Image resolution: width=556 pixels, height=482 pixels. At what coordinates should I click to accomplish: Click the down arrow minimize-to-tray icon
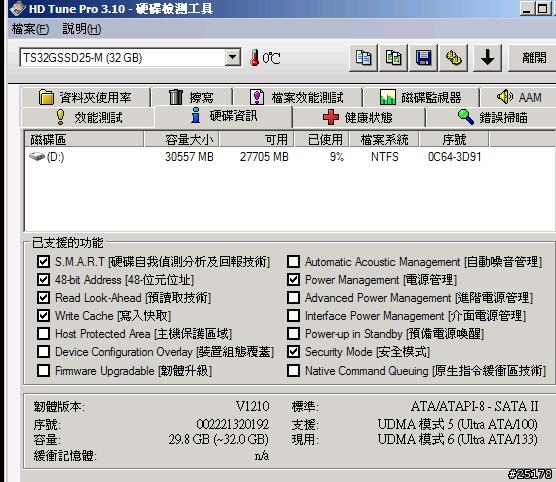click(x=487, y=58)
